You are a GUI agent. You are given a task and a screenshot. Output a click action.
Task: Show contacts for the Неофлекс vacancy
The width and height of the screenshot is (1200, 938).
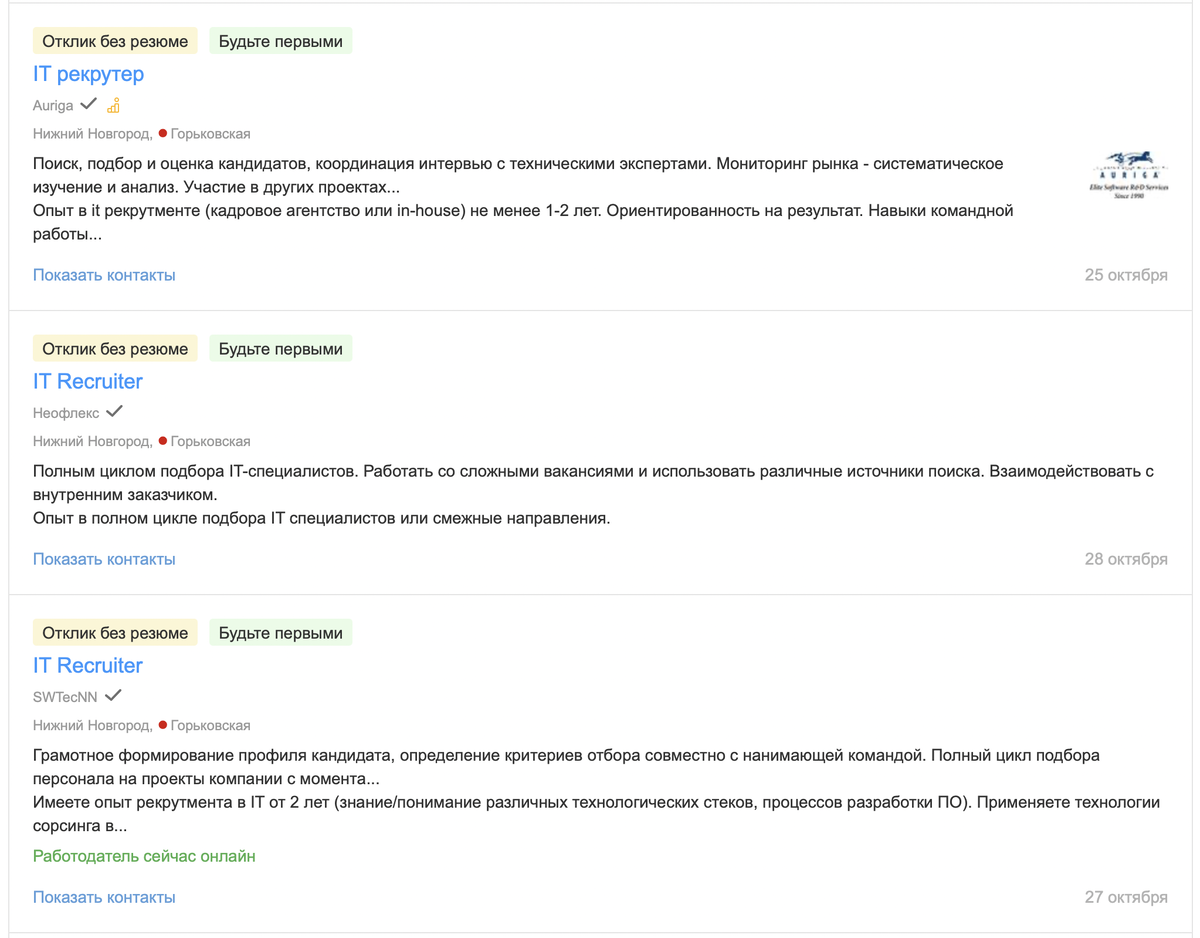pos(104,558)
